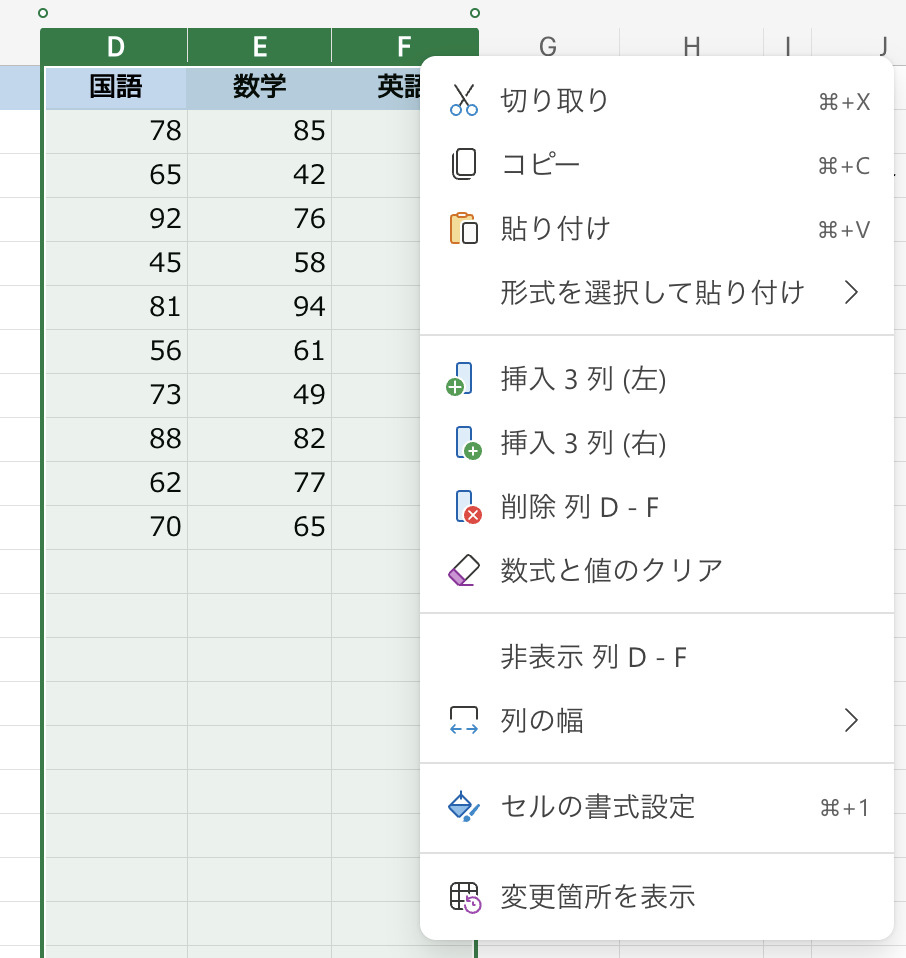Expand the 形式を選択して貼り付け submenu arrow
This screenshot has height=958, width=906.
[850, 292]
